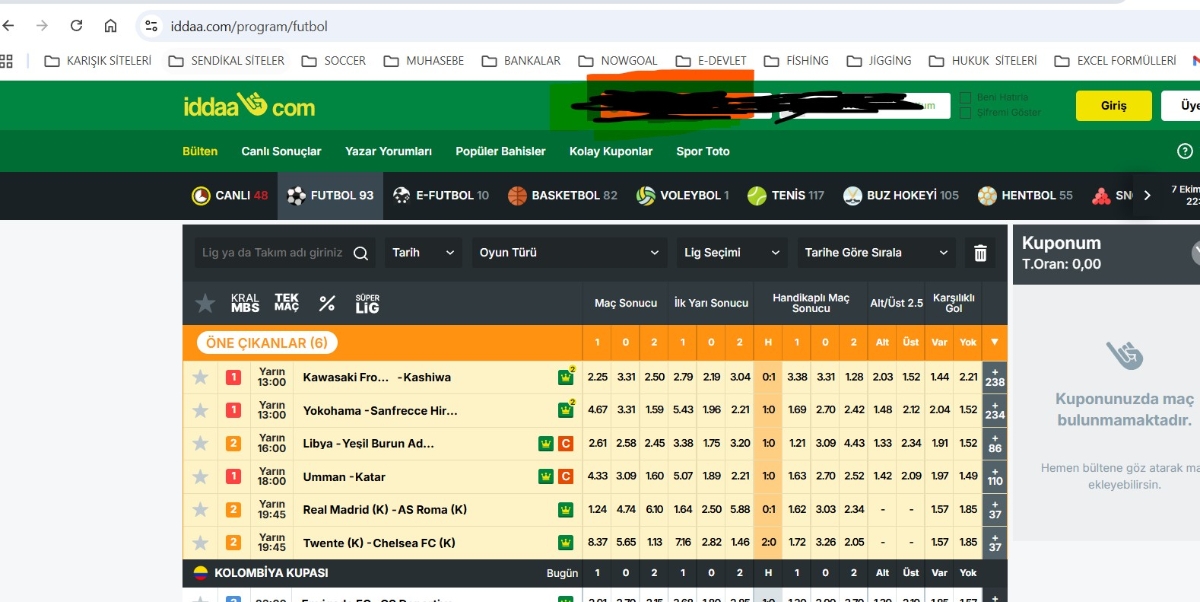Expand +238 more bets for Kawasaki match
This screenshot has height=602, width=1200.
coord(995,377)
